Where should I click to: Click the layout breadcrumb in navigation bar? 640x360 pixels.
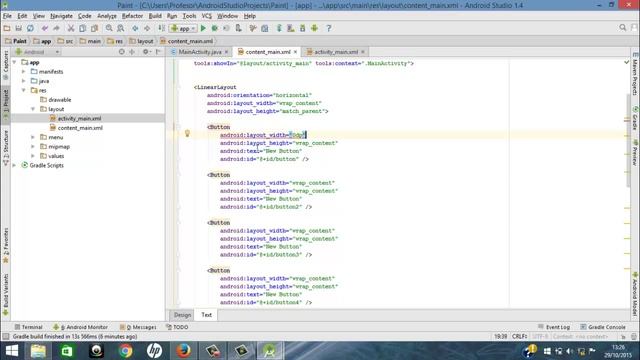(141, 41)
